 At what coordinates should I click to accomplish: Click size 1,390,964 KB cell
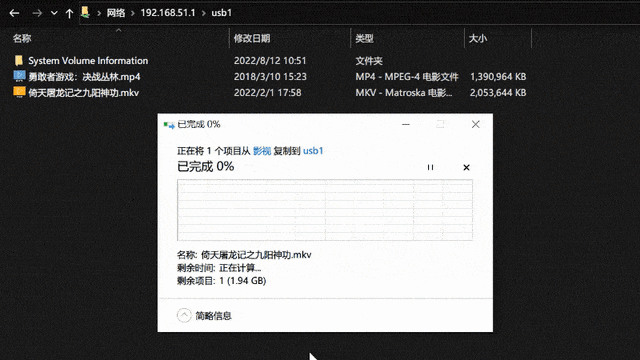pos(498,77)
